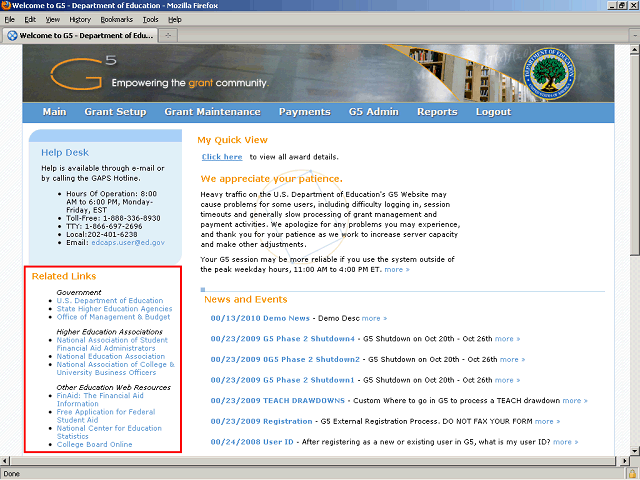Image resolution: width=640 pixels, height=480 pixels.
Task: Open National Association of College & University Business Officers
Action: (x=116, y=369)
